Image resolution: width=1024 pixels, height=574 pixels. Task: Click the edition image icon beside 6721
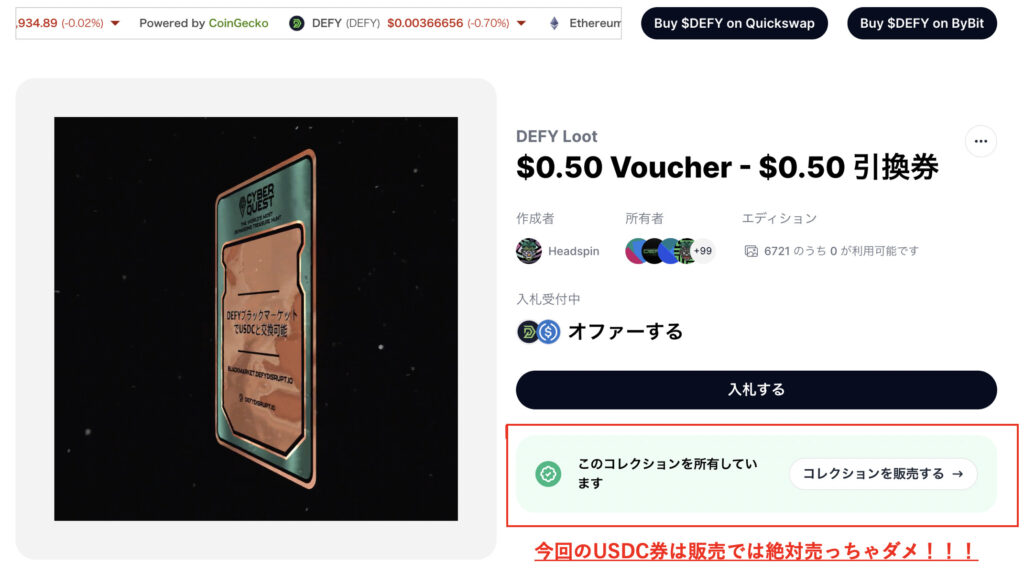click(x=751, y=251)
